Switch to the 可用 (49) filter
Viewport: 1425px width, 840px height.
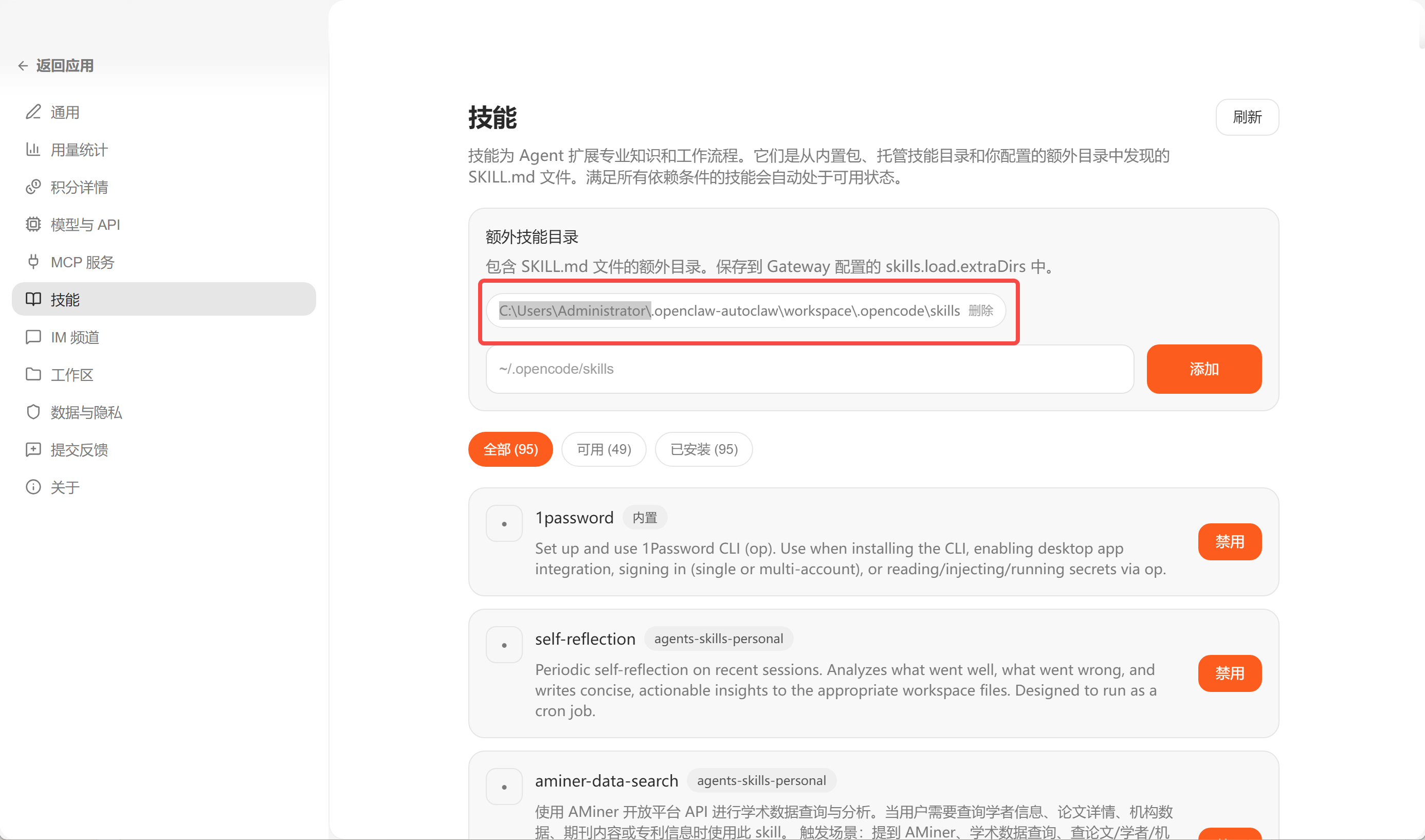604,449
